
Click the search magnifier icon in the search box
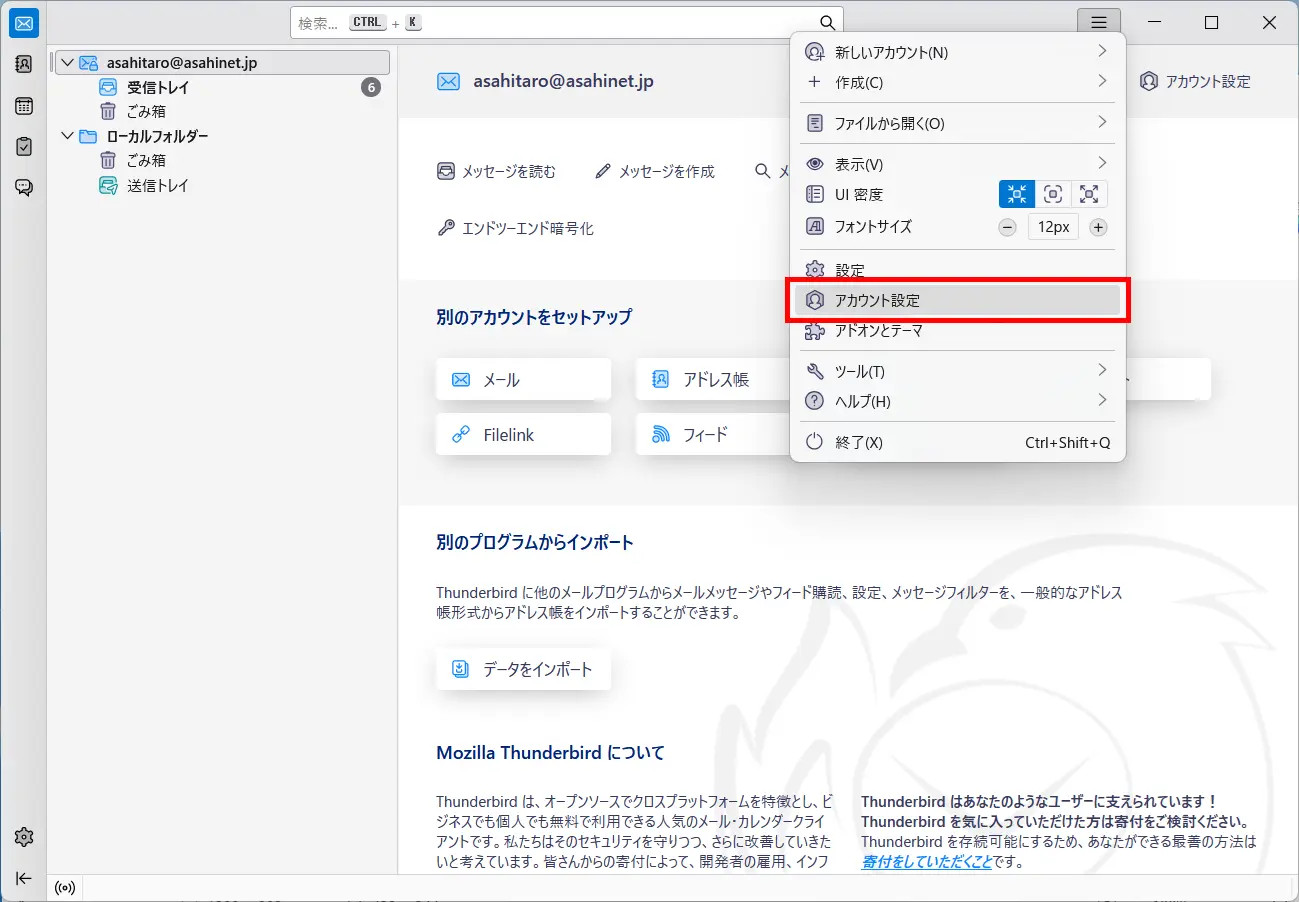827,23
